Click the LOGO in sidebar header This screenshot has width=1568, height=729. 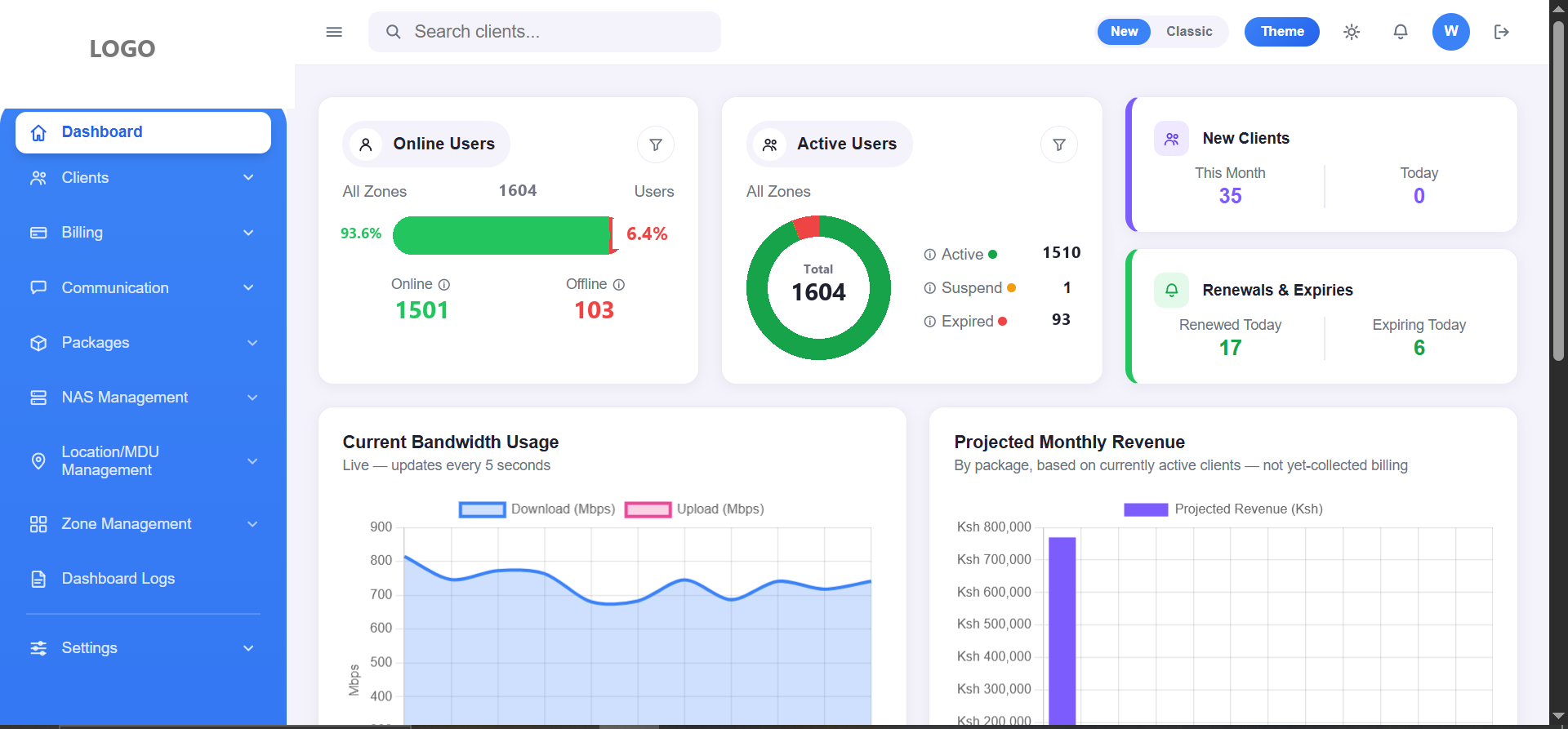(122, 49)
